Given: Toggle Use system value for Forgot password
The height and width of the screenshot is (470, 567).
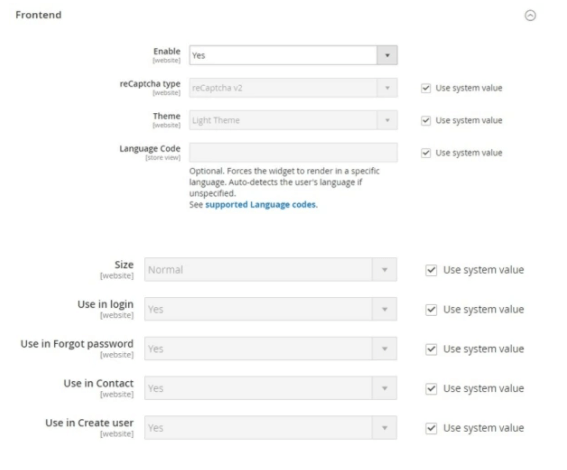Looking at the screenshot, I should point(431,349).
